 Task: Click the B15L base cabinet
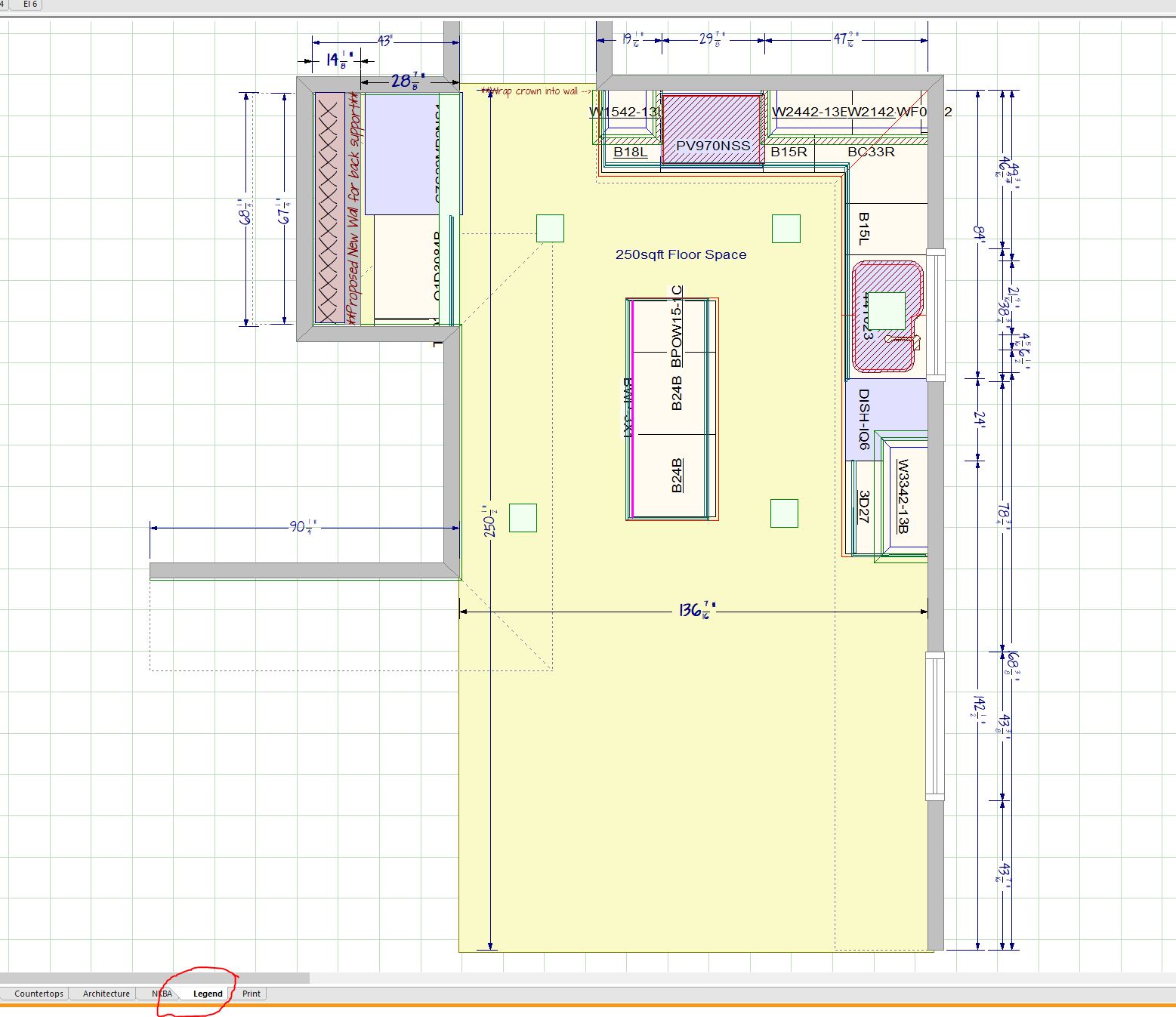pyautogui.click(x=865, y=229)
